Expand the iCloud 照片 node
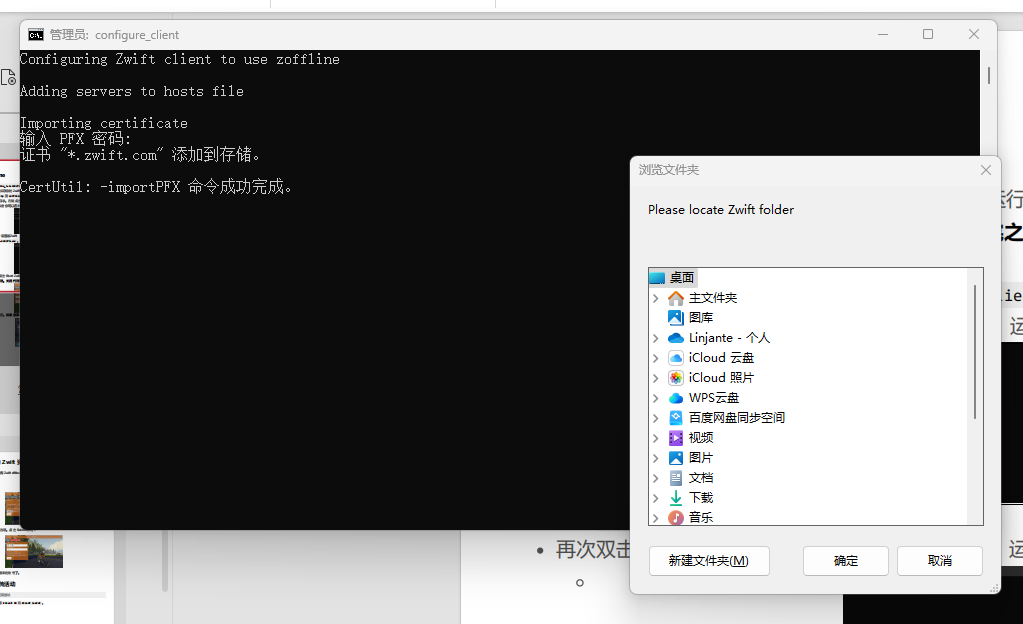This screenshot has width=1023, height=624. point(656,378)
